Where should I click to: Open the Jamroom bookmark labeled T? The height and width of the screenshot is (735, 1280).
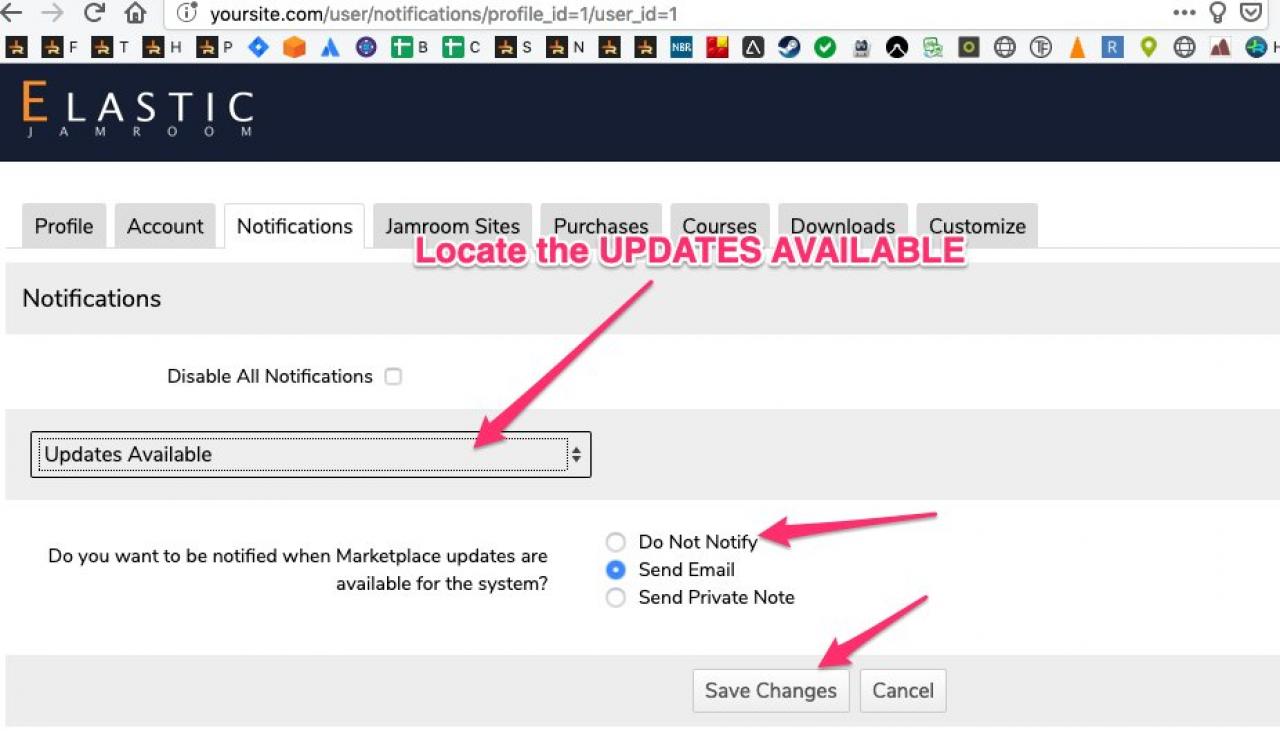pyautogui.click(x=110, y=47)
